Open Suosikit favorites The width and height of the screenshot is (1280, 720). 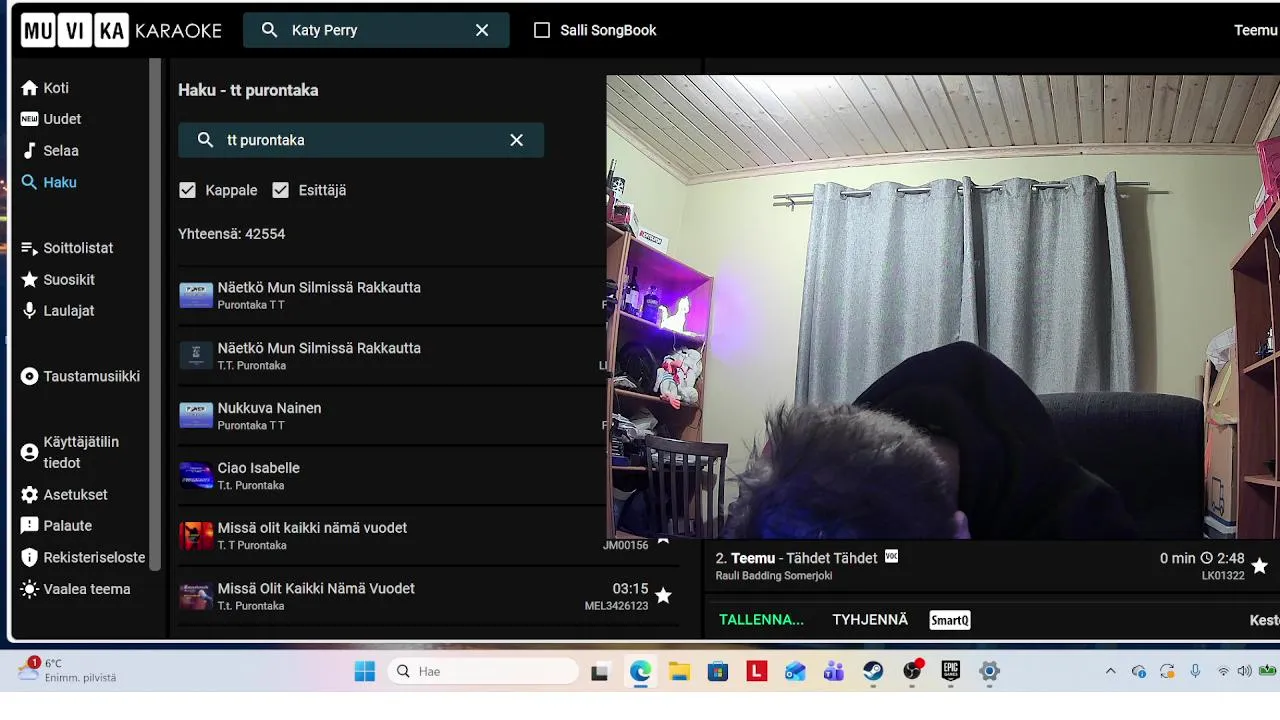tap(58, 280)
